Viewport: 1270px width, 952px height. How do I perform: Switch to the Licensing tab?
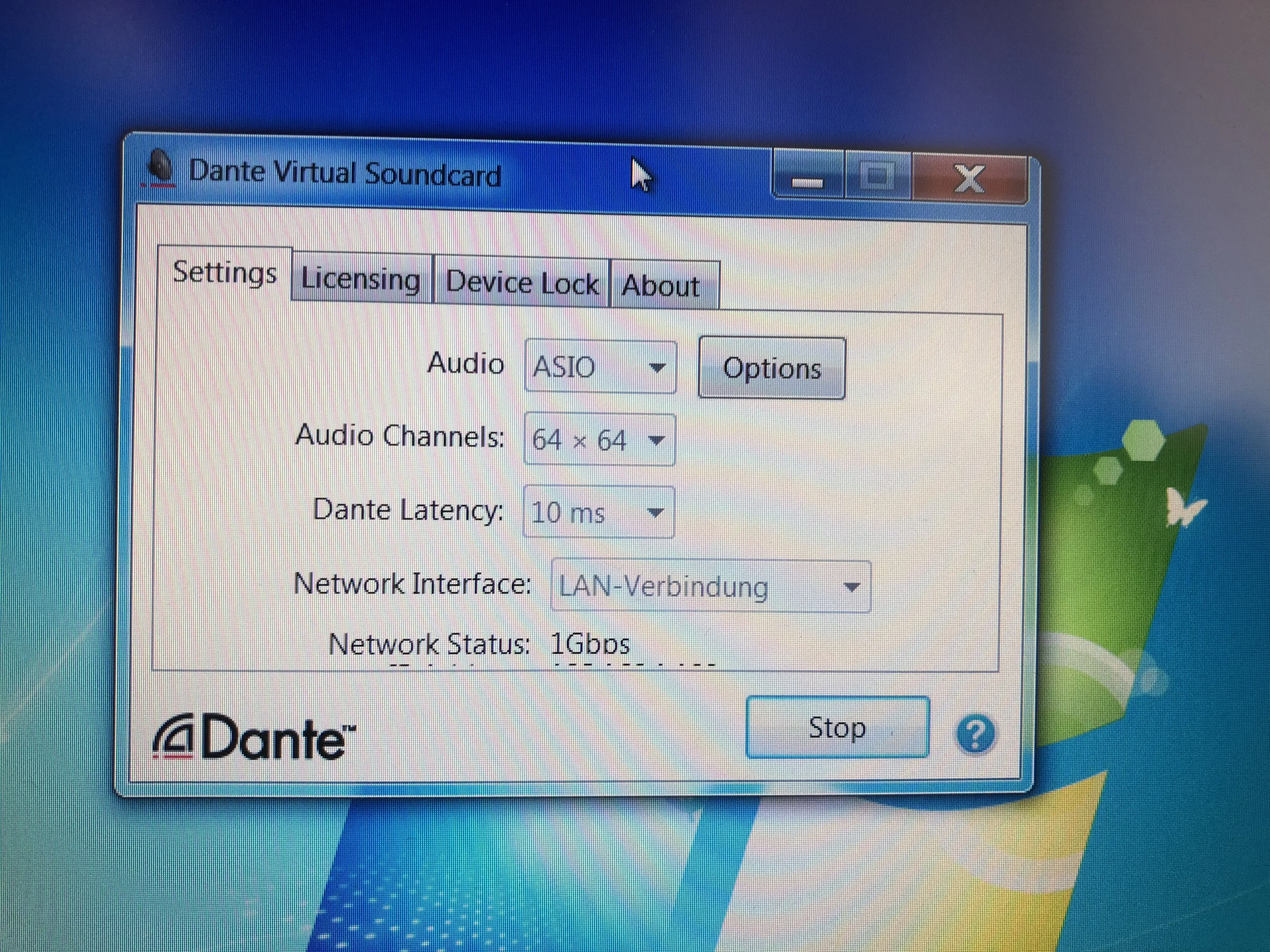click(x=361, y=280)
